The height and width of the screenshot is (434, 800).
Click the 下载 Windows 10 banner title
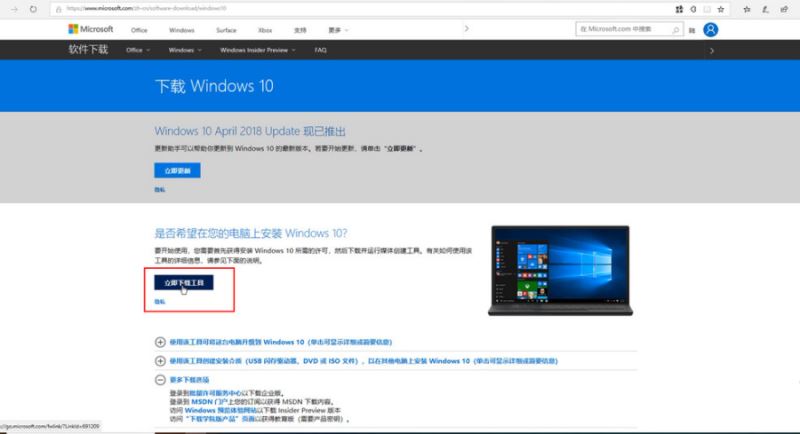point(214,86)
